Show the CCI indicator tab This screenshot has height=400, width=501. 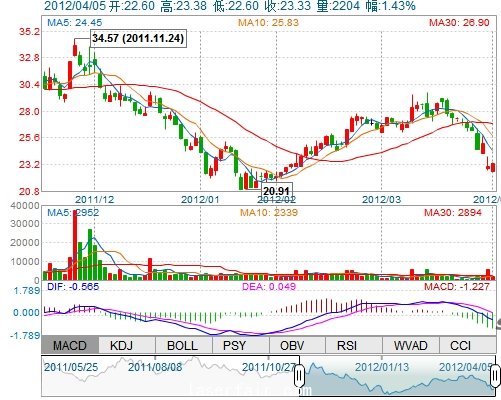tap(460, 345)
